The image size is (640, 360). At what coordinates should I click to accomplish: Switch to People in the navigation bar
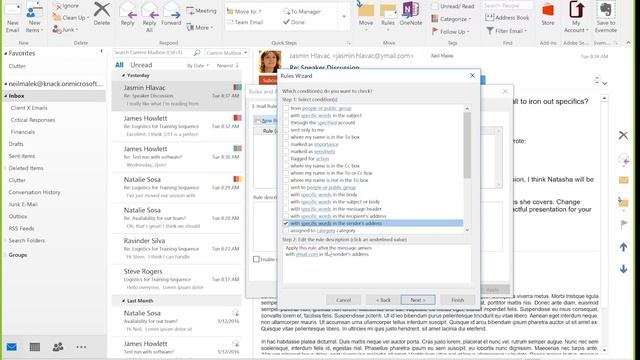coord(58,347)
